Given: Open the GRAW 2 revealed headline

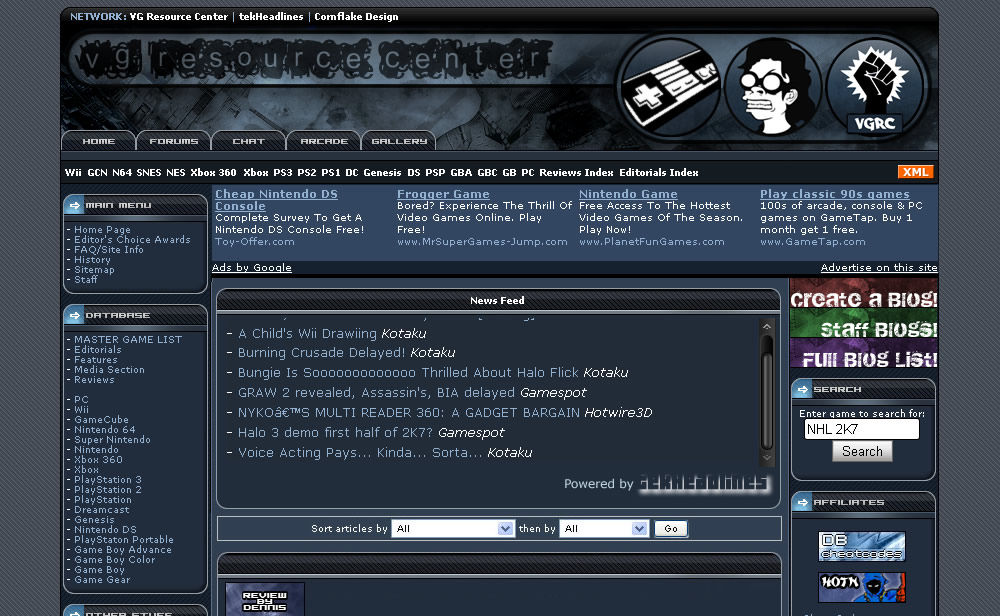Looking at the screenshot, I should [x=376, y=393].
